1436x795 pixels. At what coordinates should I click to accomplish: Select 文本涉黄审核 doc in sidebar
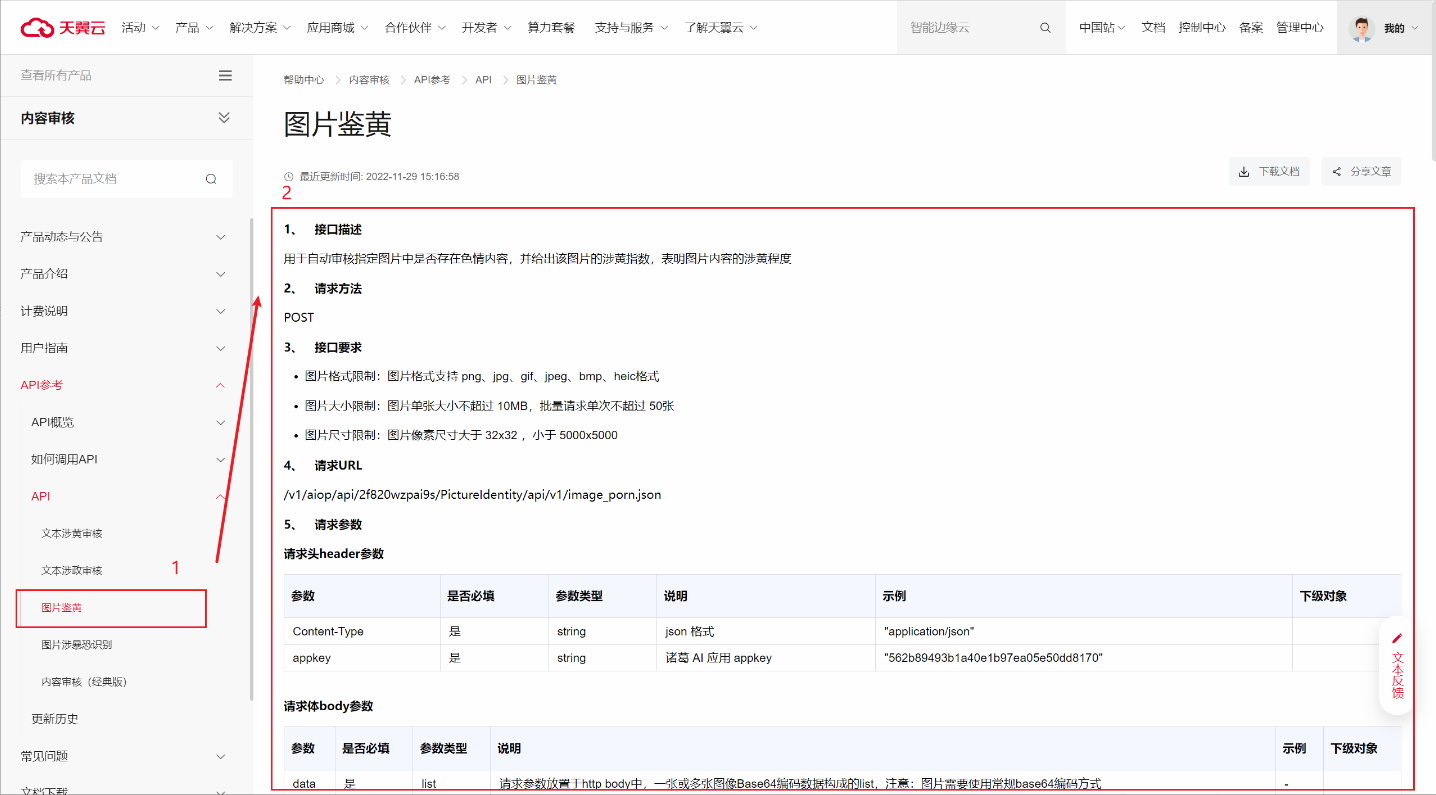point(71,534)
